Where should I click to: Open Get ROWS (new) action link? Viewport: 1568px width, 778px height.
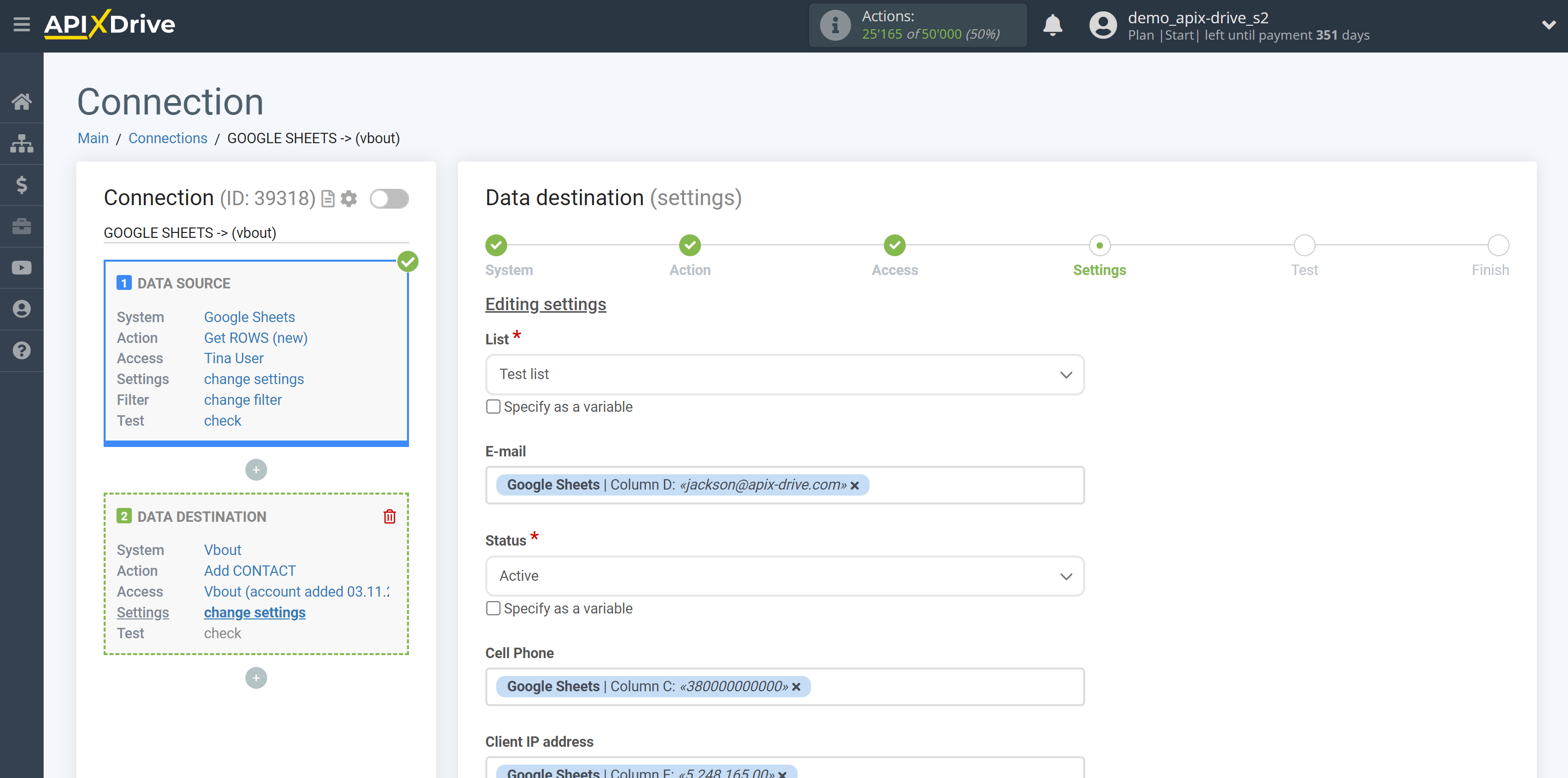[x=256, y=337]
